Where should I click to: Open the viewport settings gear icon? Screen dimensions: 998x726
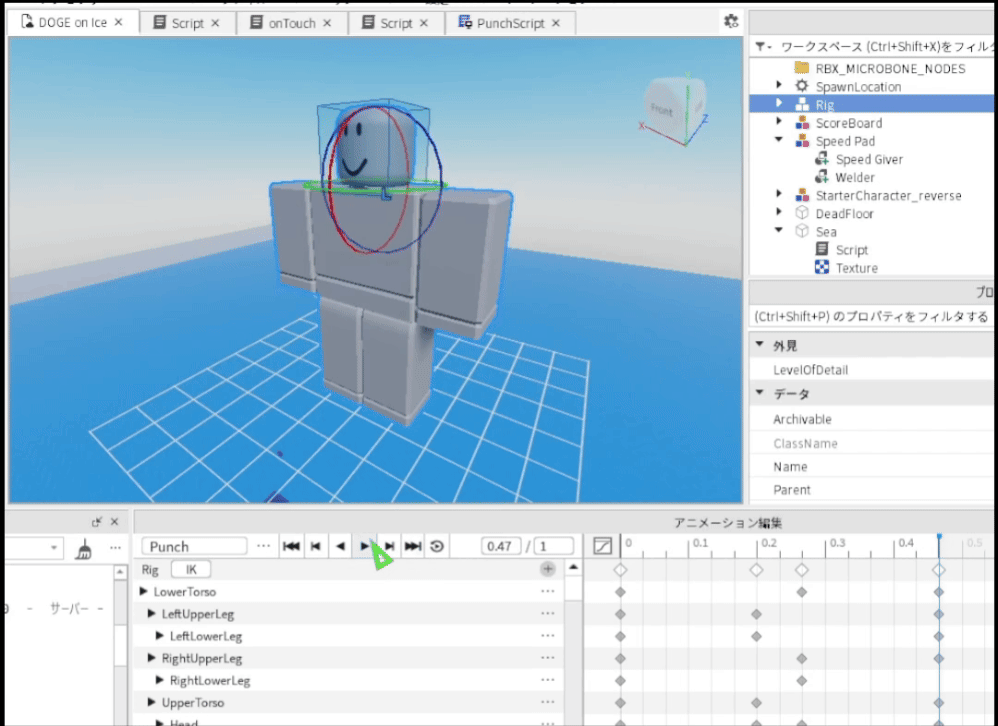pos(731,21)
